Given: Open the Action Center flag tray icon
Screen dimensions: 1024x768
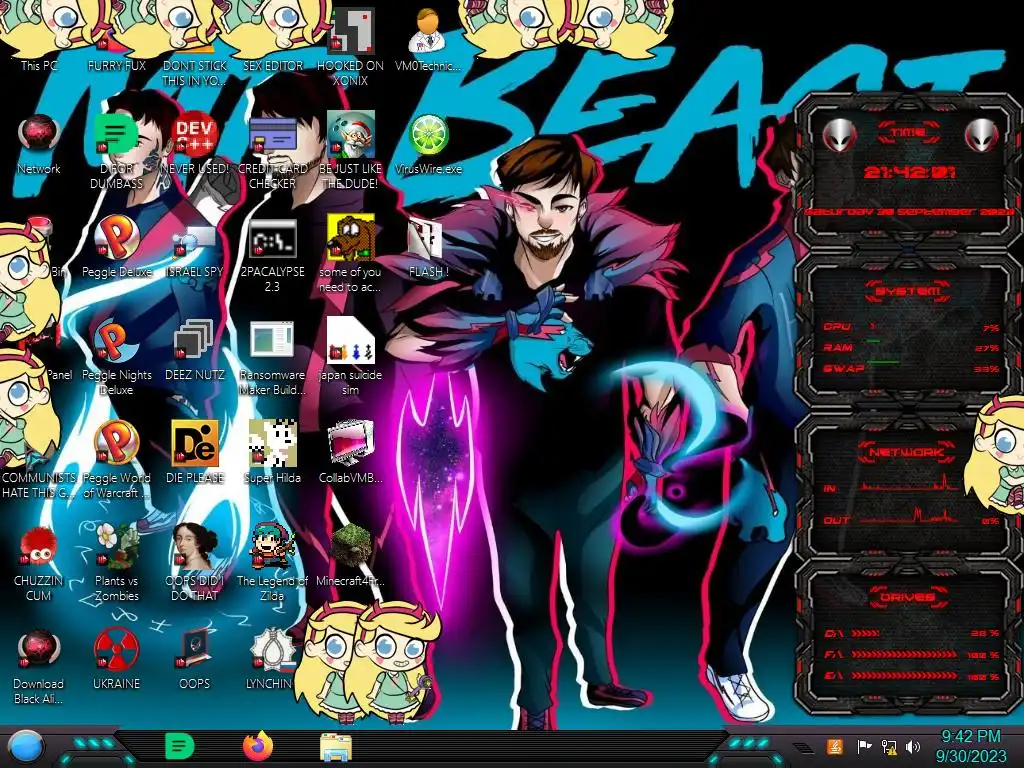Looking at the screenshot, I should pos(864,746).
